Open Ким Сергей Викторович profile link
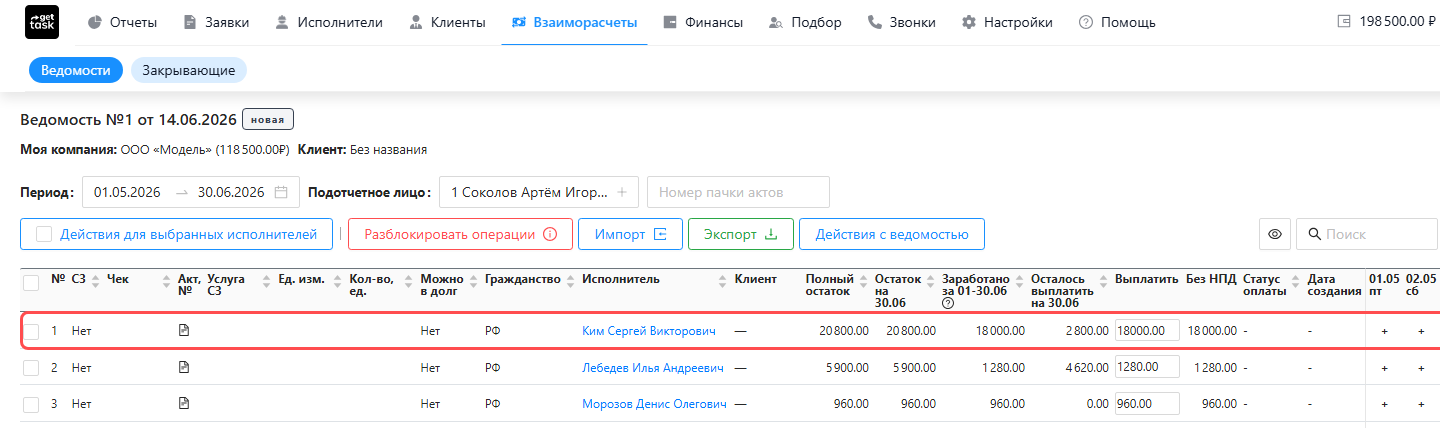1440x428 pixels. coord(649,331)
